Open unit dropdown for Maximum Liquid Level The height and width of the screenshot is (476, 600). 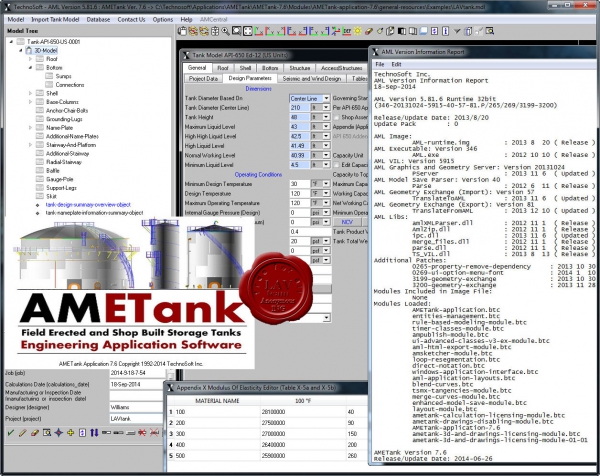tap(326, 127)
